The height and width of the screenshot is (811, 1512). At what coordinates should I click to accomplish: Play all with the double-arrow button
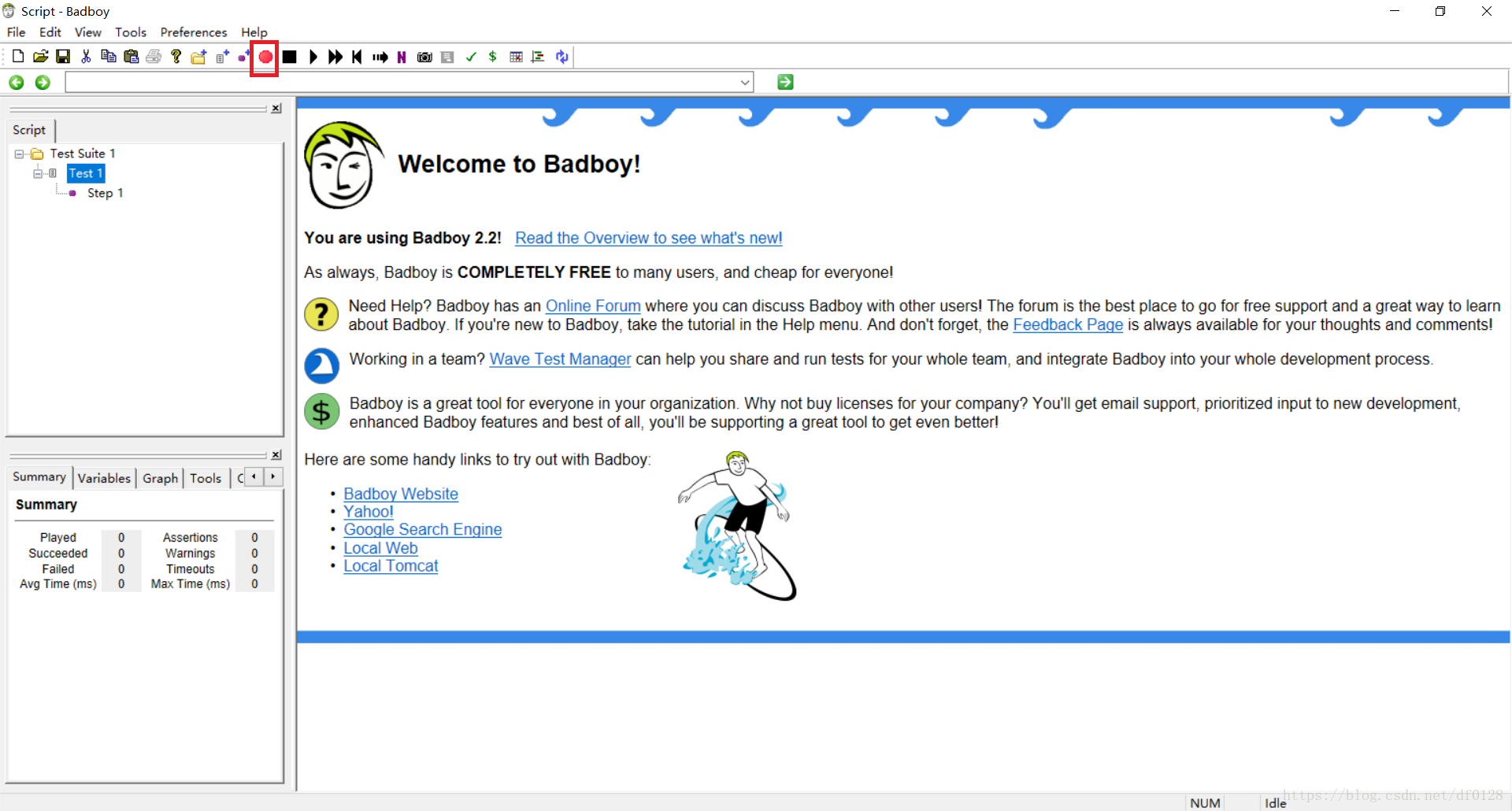click(x=335, y=57)
